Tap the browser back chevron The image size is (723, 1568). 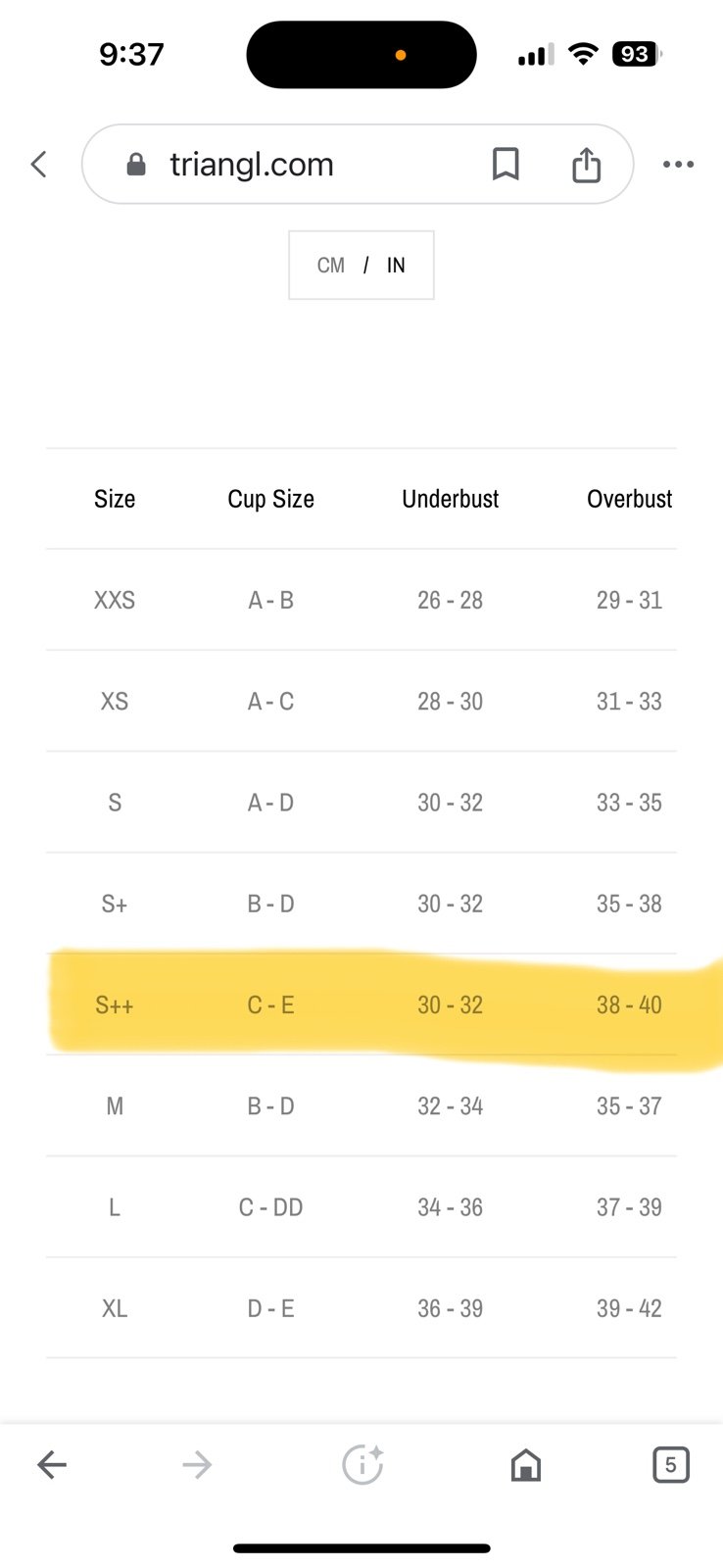(39, 165)
